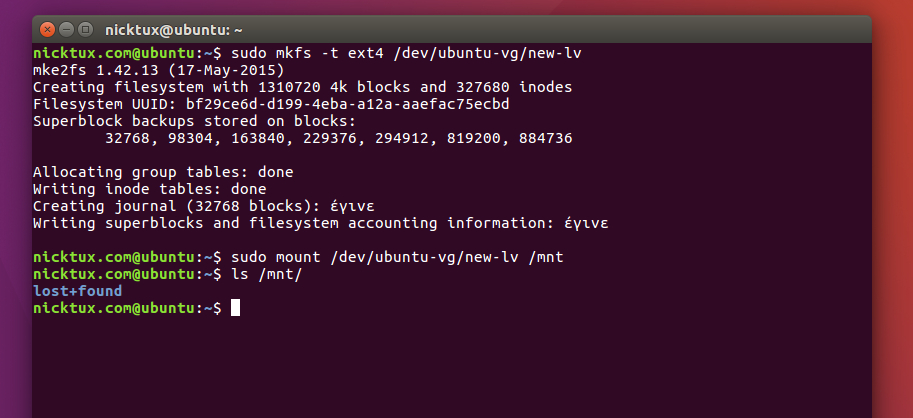
Task: Maximize the terminal window
Action: pyautogui.click(x=85, y=29)
